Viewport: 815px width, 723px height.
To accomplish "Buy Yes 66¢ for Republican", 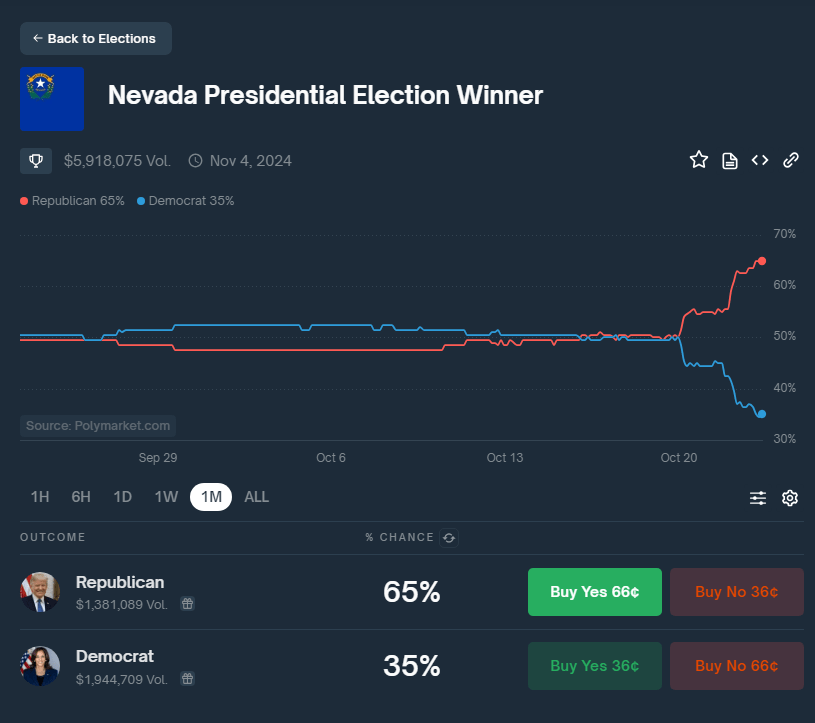I will tap(594, 592).
